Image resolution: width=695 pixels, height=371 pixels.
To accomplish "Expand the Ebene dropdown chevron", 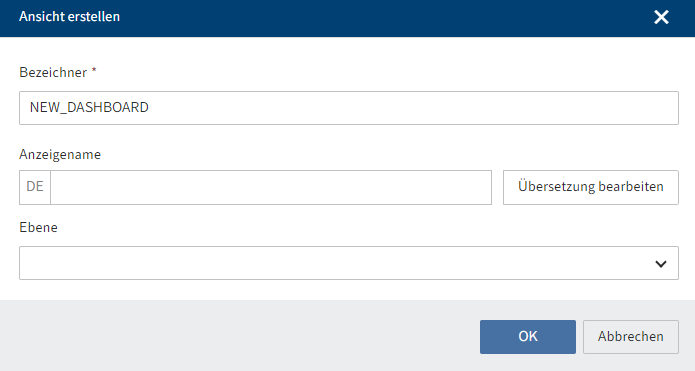I will (x=660, y=264).
